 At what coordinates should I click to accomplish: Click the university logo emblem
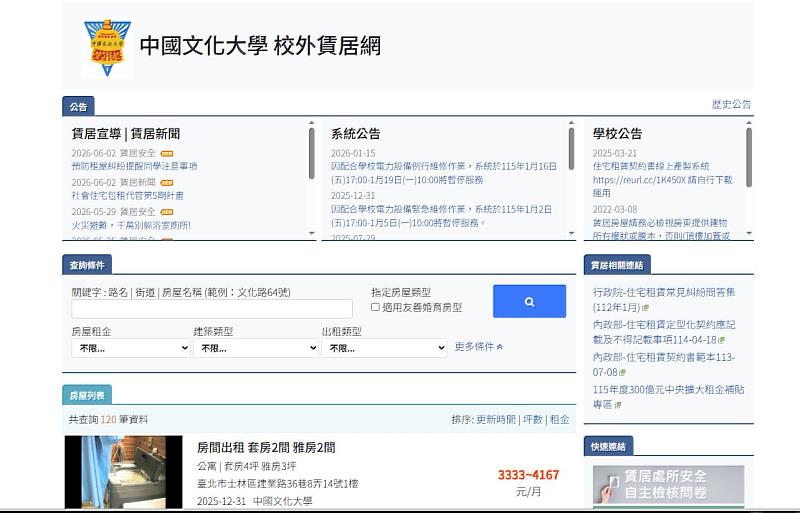[107, 48]
